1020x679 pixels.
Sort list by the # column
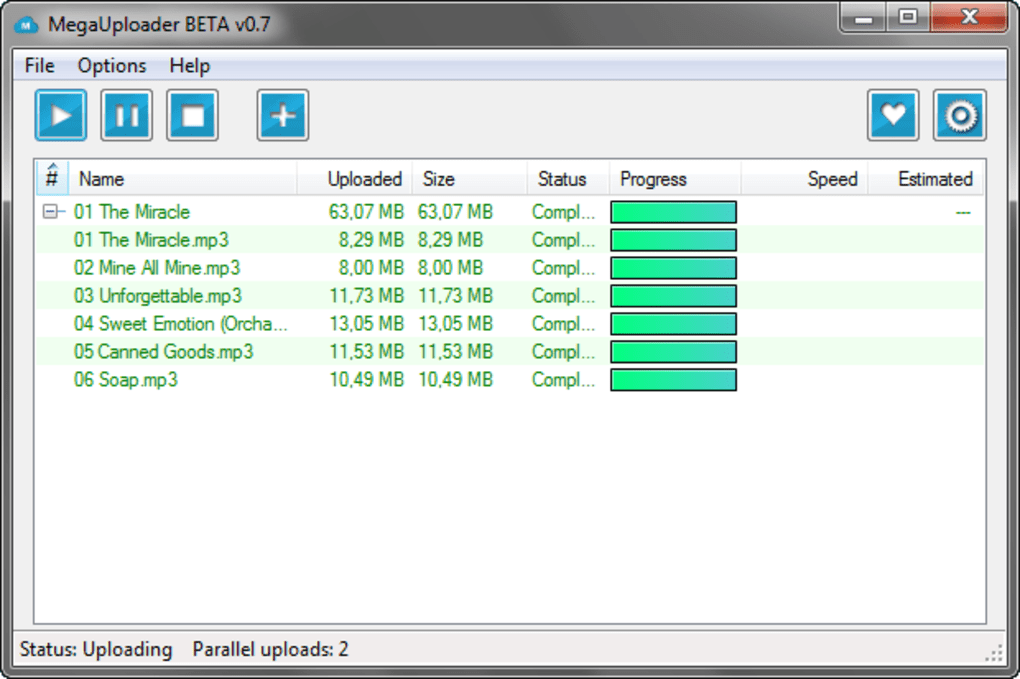coord(52,178)
